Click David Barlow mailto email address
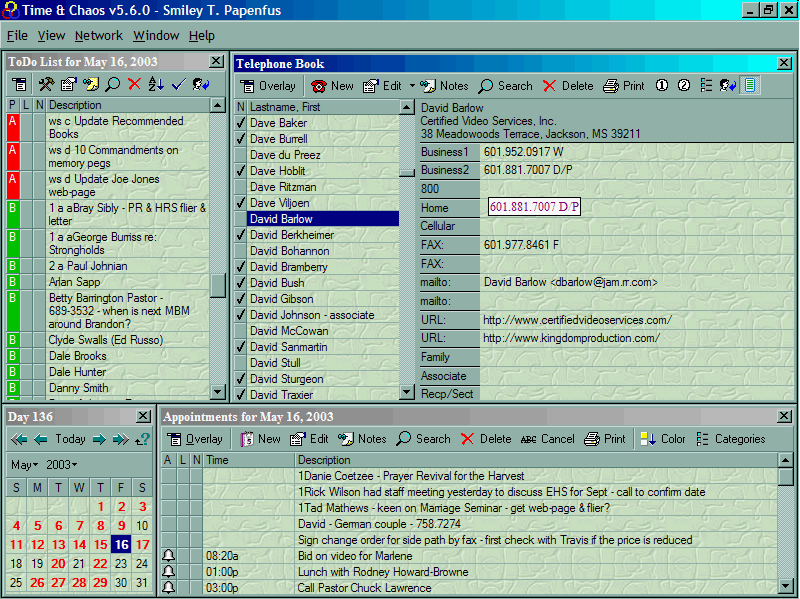Viewport: 800px width, 599px height. [570, 282]
